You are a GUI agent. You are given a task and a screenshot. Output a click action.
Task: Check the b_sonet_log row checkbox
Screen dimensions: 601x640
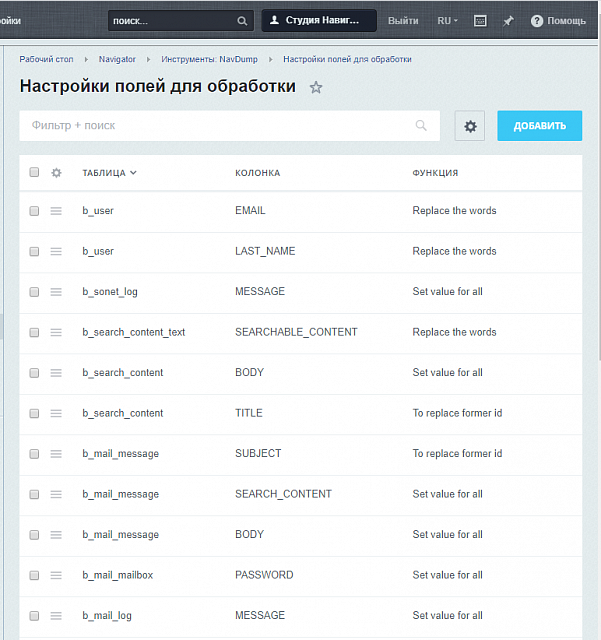point(34,292)
